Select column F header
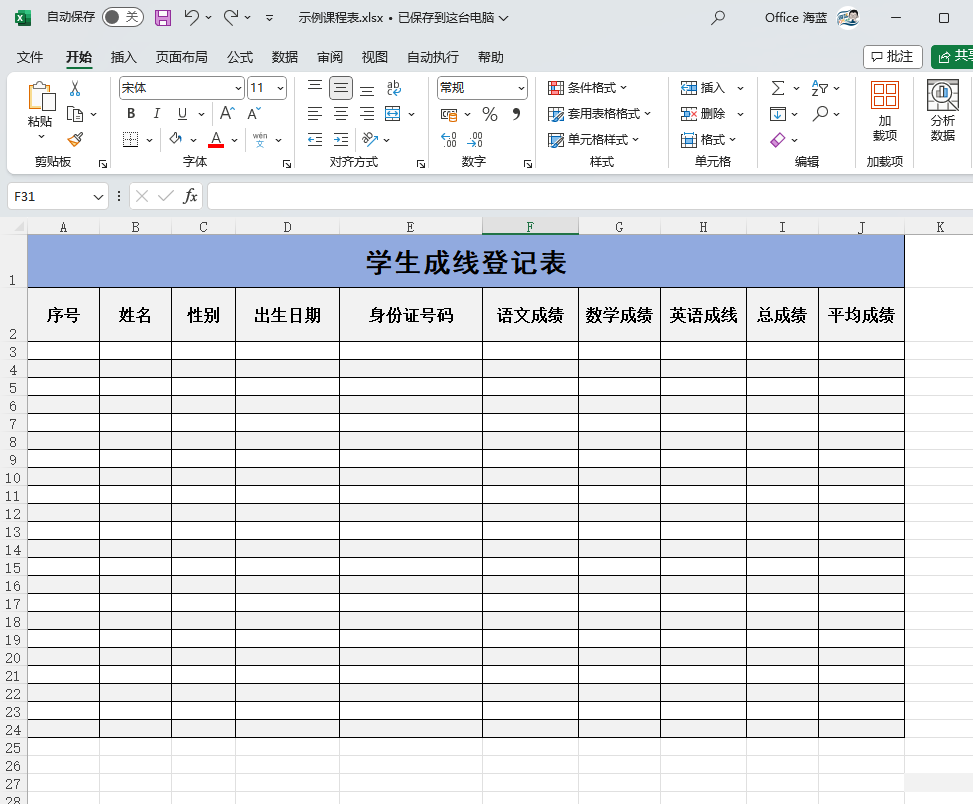The image size is (973, 804). pyautogui.click(x=530, y=227)
